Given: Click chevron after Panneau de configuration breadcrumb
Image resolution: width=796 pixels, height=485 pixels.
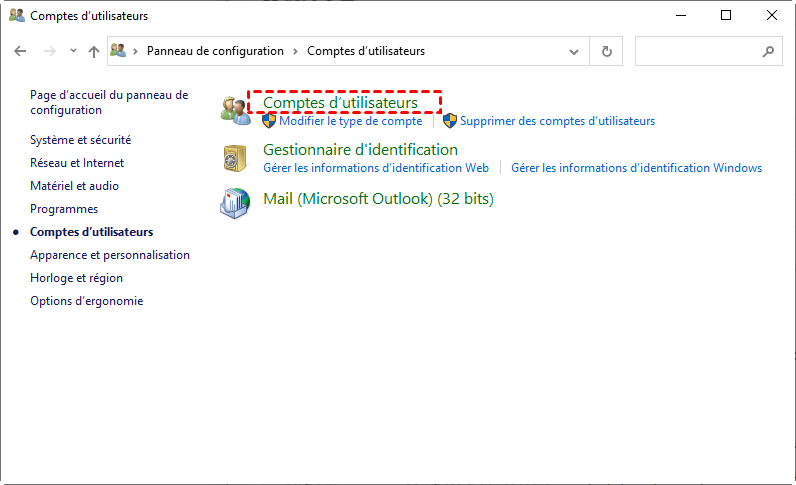Looking at the screenshot, I should coord(295,51).
